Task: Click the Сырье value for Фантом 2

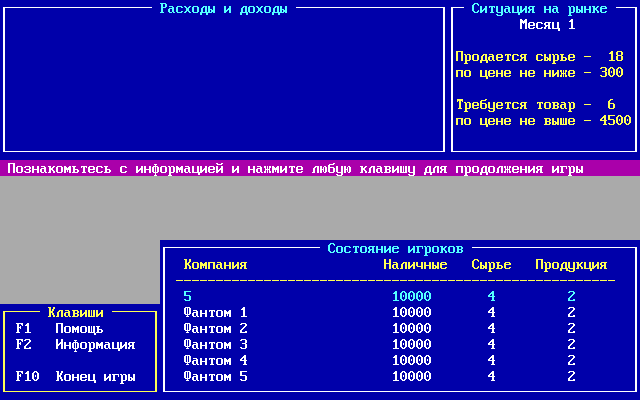Action: tap(491, 328)
